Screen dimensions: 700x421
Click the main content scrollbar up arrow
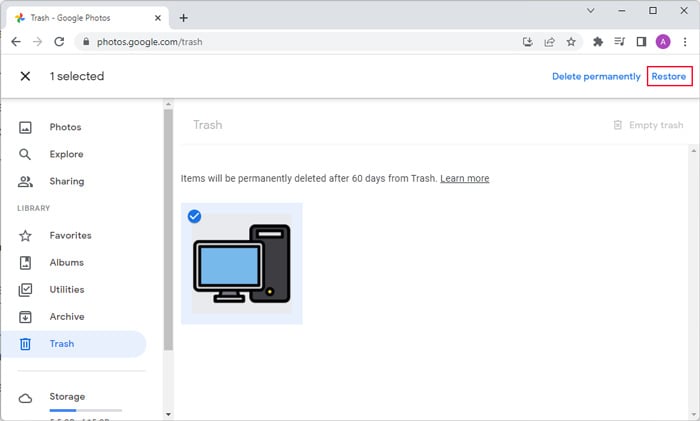tap(693, 151)
